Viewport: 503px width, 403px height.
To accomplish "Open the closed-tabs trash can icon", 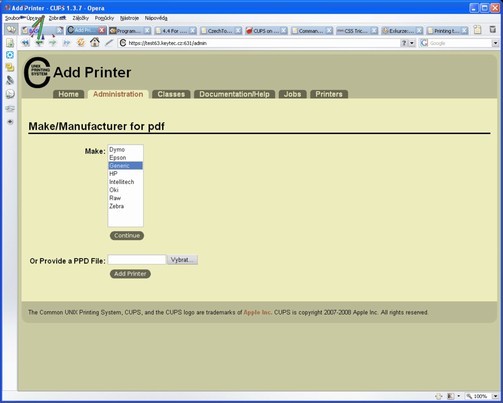I will [x=493, y=30].
